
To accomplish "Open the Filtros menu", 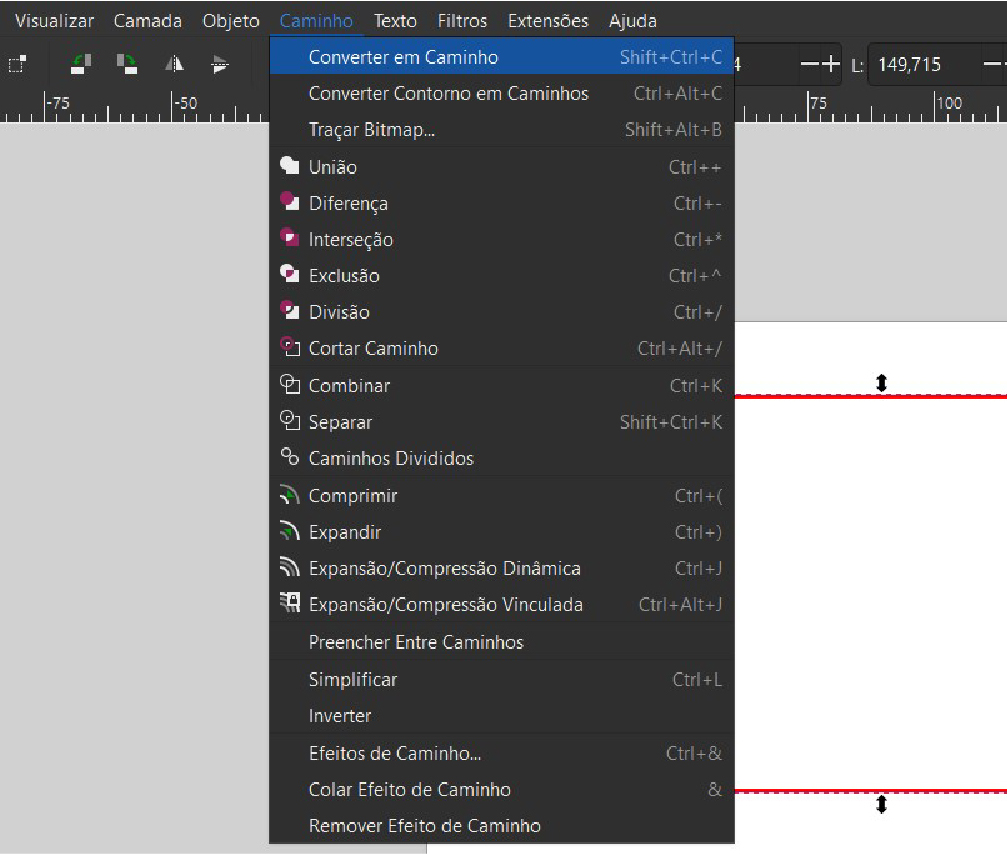I will tap(462, 19).
